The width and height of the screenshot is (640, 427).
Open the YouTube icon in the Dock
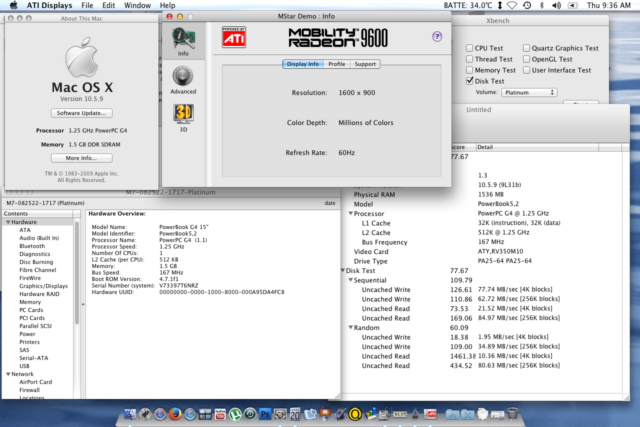(x=220, y=414)
